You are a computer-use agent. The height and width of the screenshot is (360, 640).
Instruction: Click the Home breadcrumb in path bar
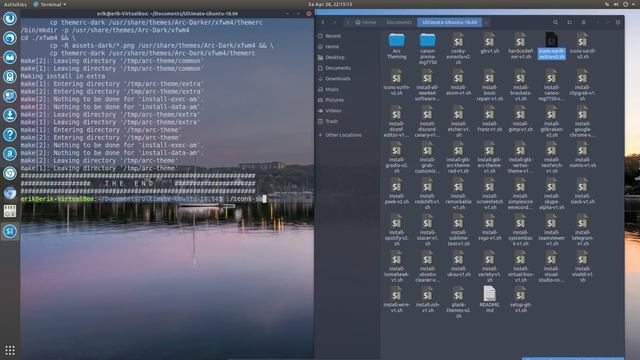[366, 22]
